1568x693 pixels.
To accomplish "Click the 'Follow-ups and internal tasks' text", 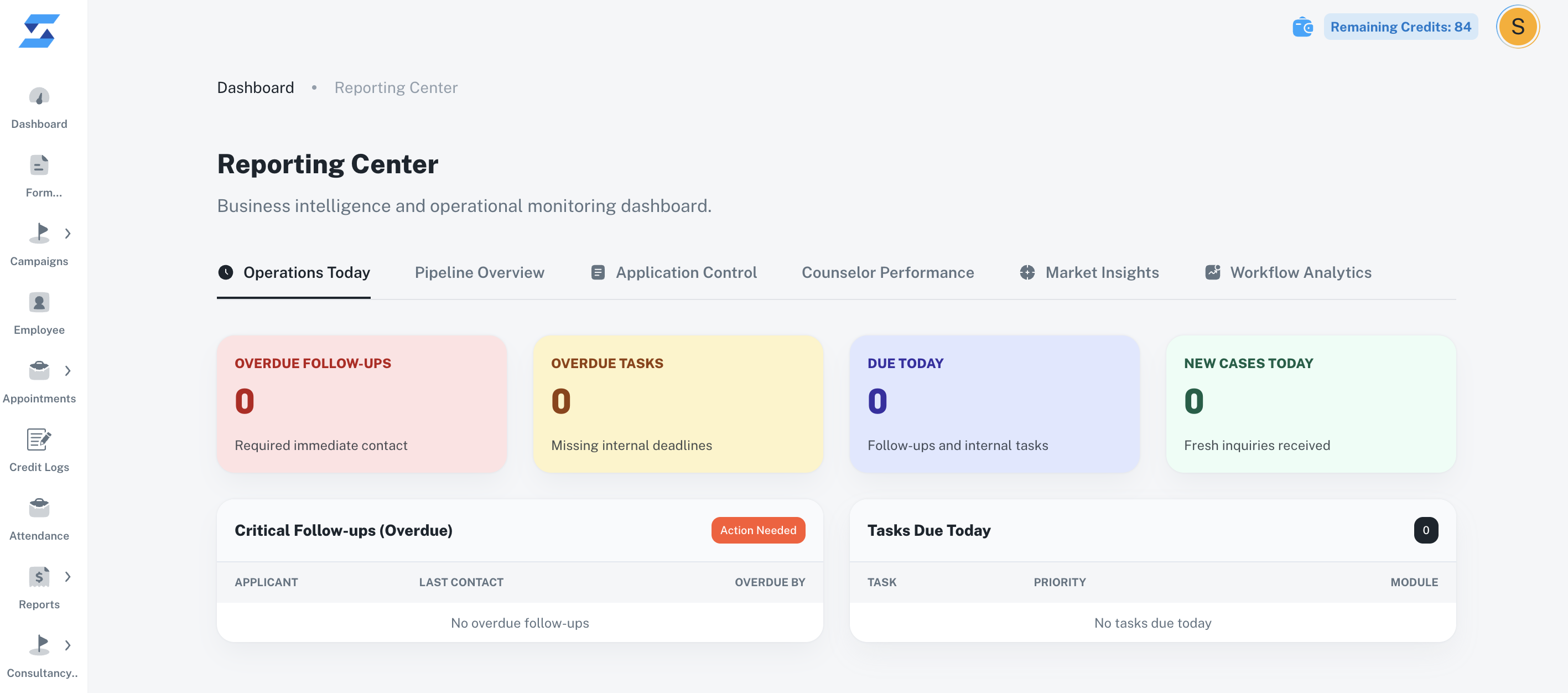I will click(958, 445).
